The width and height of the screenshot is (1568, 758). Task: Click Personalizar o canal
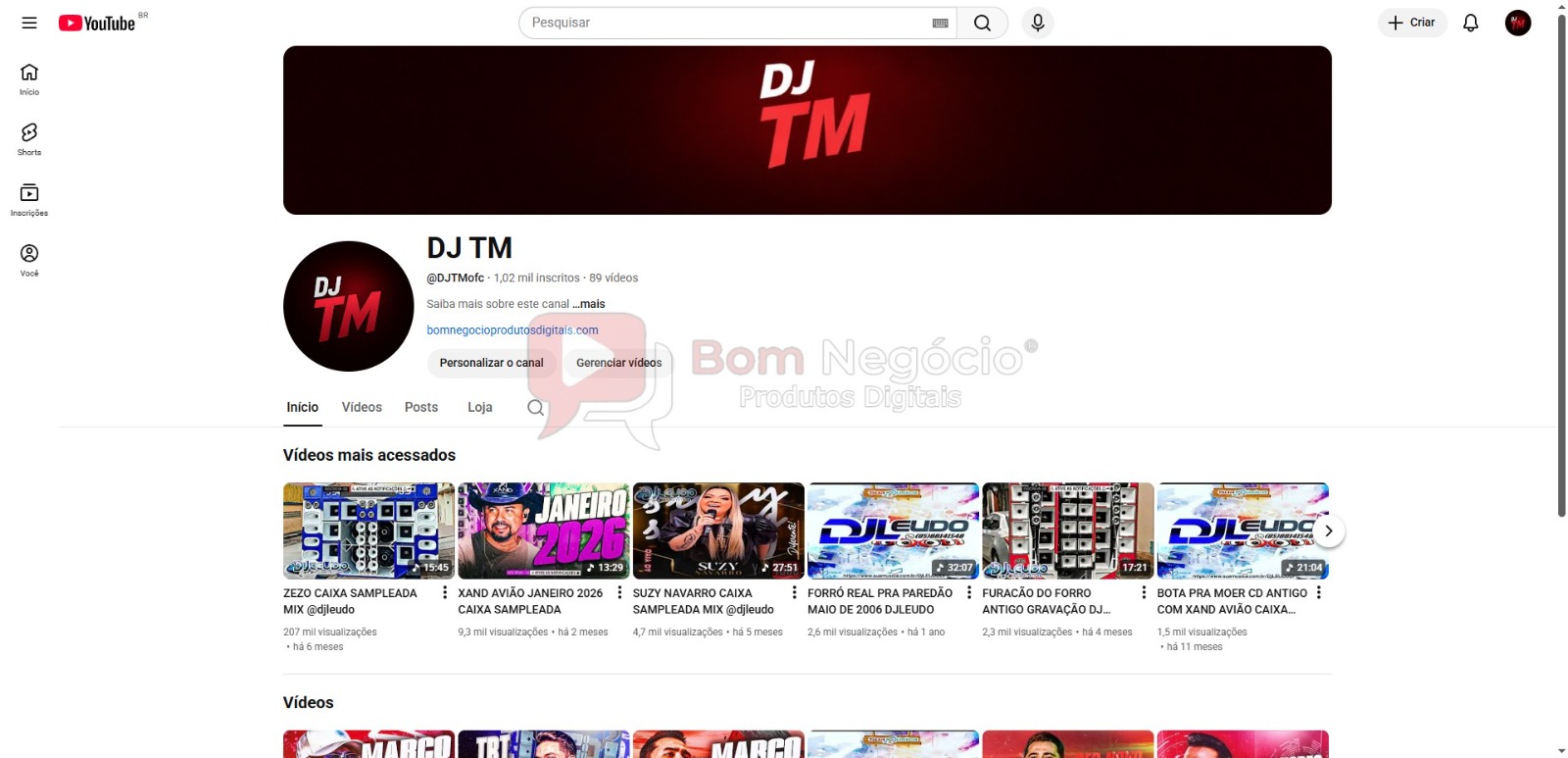[x=491, y=363]
